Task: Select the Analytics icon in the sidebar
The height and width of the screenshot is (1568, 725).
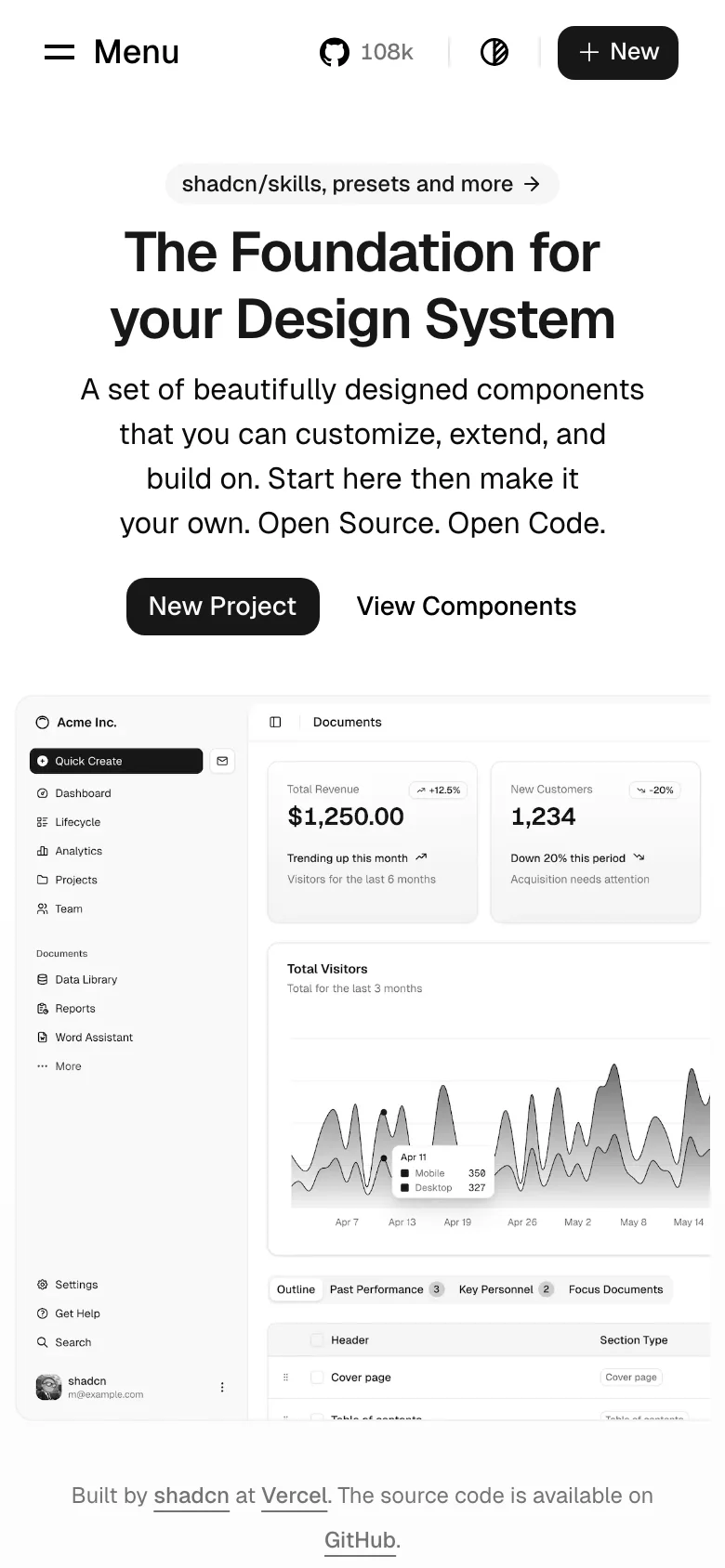Action: click(44, 851)
